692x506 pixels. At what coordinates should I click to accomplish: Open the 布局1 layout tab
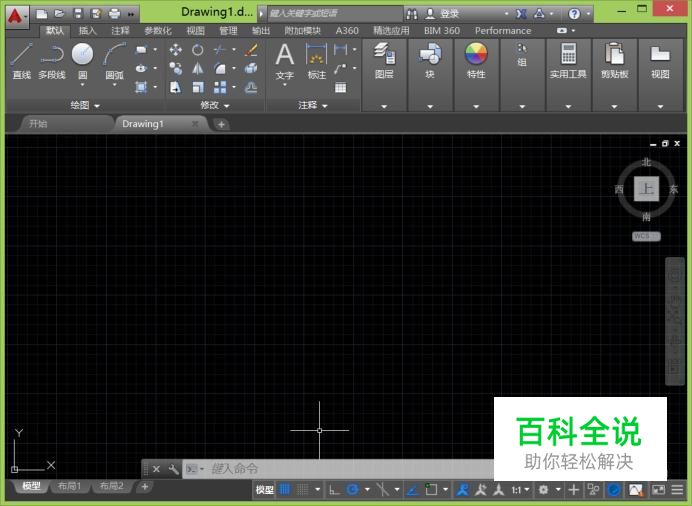coord(69,486)
